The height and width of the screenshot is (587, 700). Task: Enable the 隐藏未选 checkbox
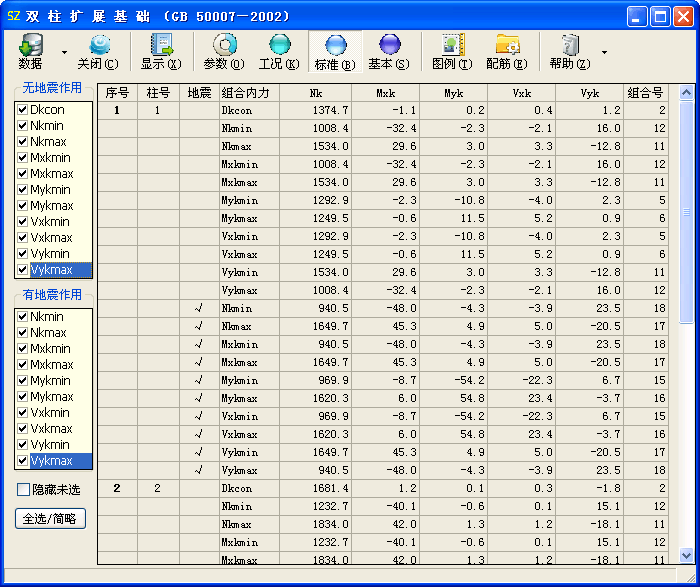click(24, 490)
